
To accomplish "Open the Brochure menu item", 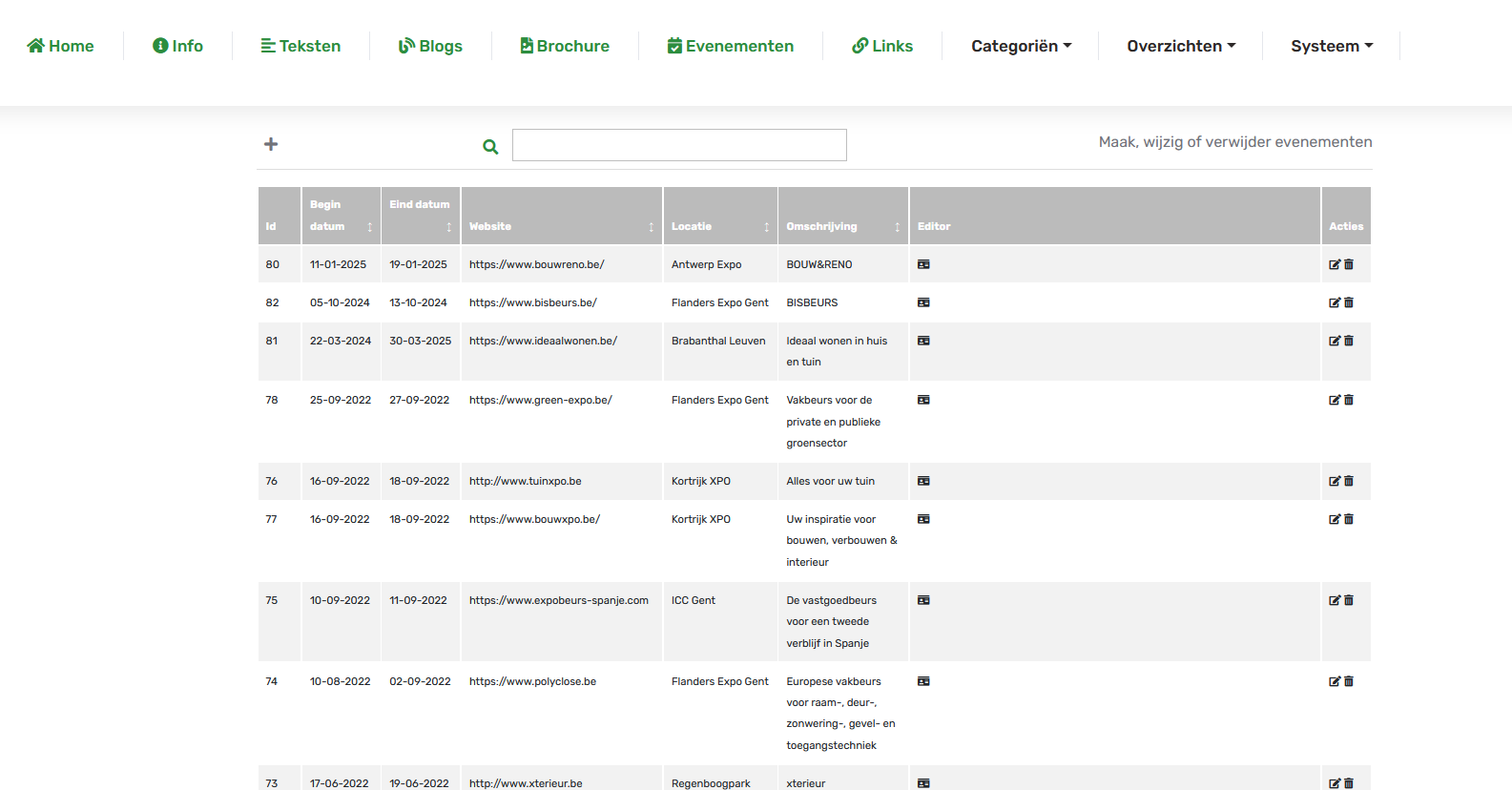I will coord(565,46).
